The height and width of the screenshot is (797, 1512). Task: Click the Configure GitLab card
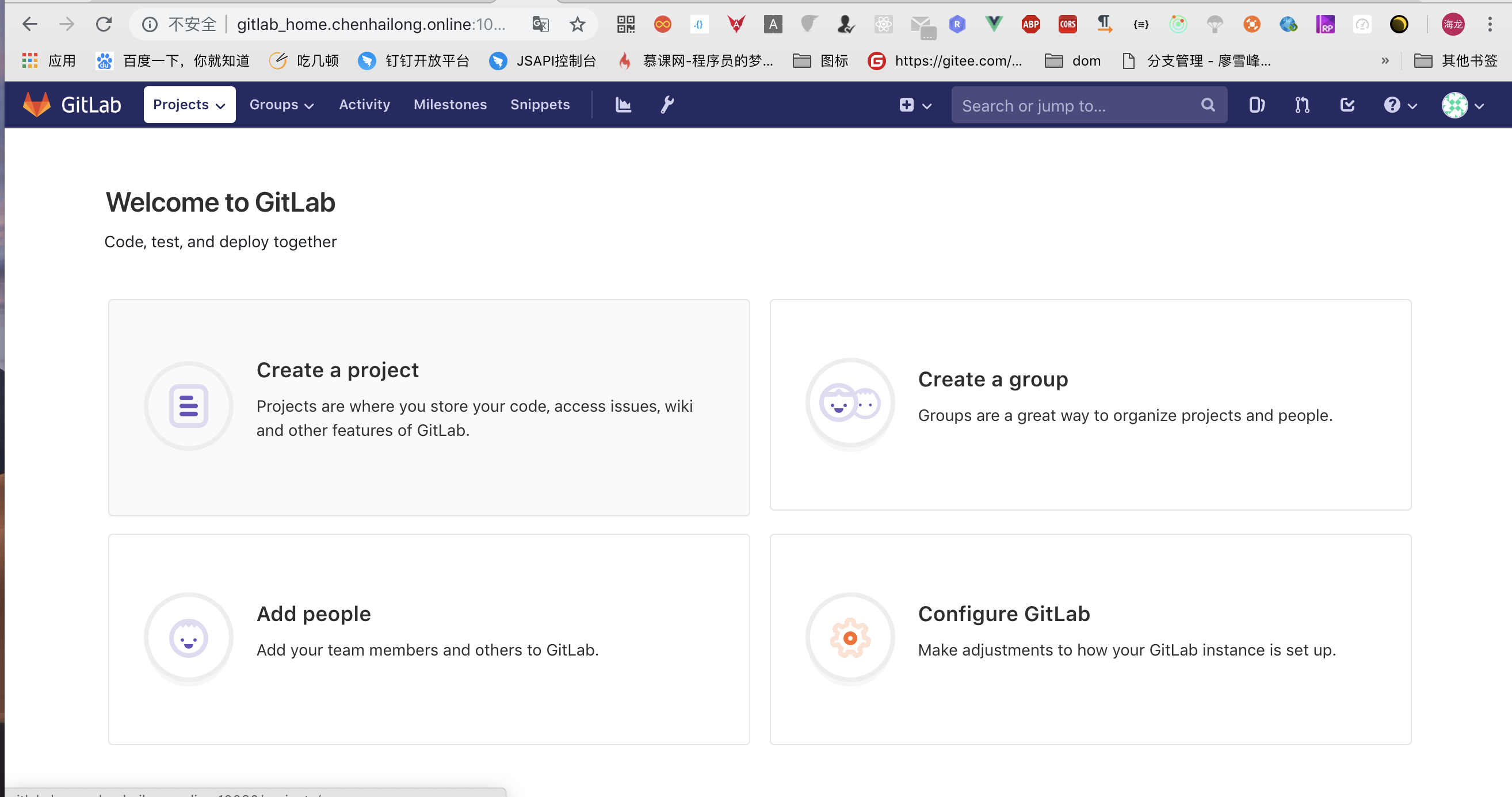pyautogui.click(x=1090, y=639)
